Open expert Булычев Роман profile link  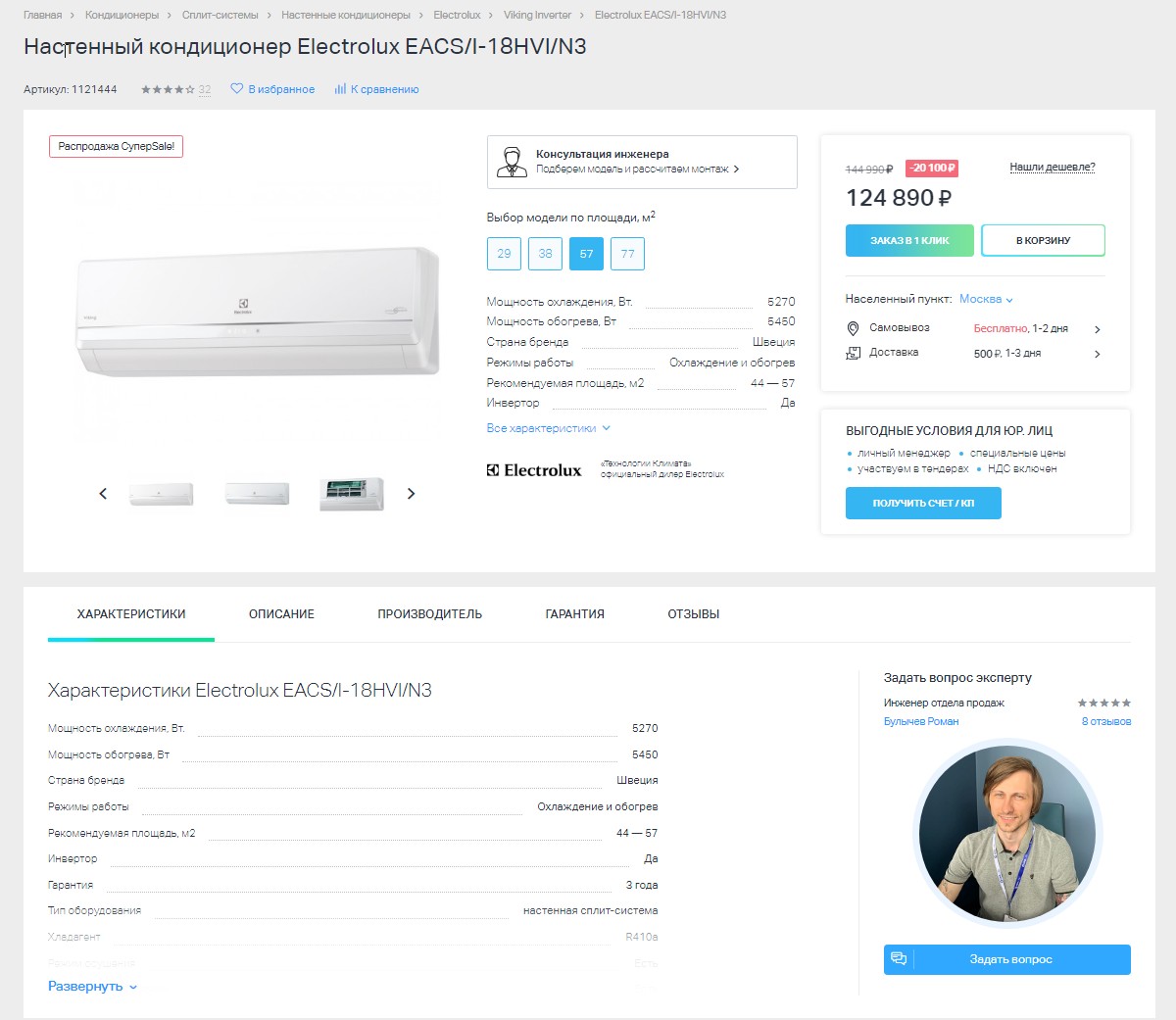pos(921,721)
